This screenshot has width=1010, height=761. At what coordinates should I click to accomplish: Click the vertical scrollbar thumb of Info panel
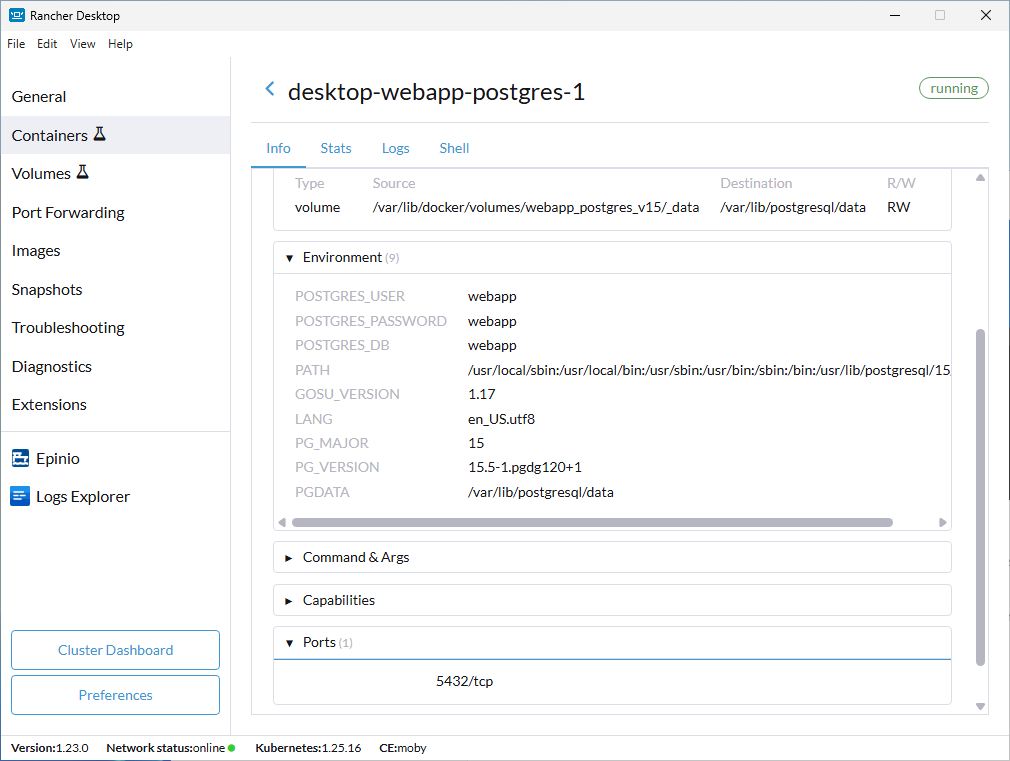pyautogui.click(x=980, y=497)
